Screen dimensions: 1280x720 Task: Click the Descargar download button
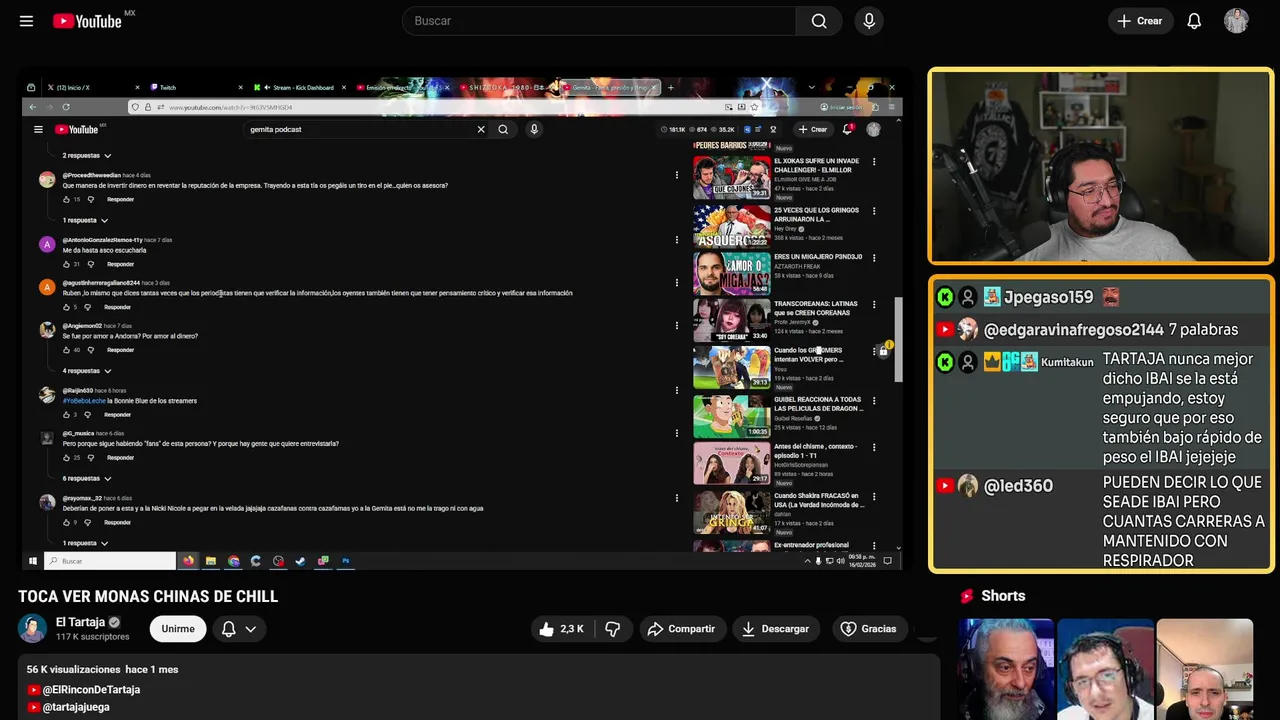pyautogui.click(x=775, y=629)
